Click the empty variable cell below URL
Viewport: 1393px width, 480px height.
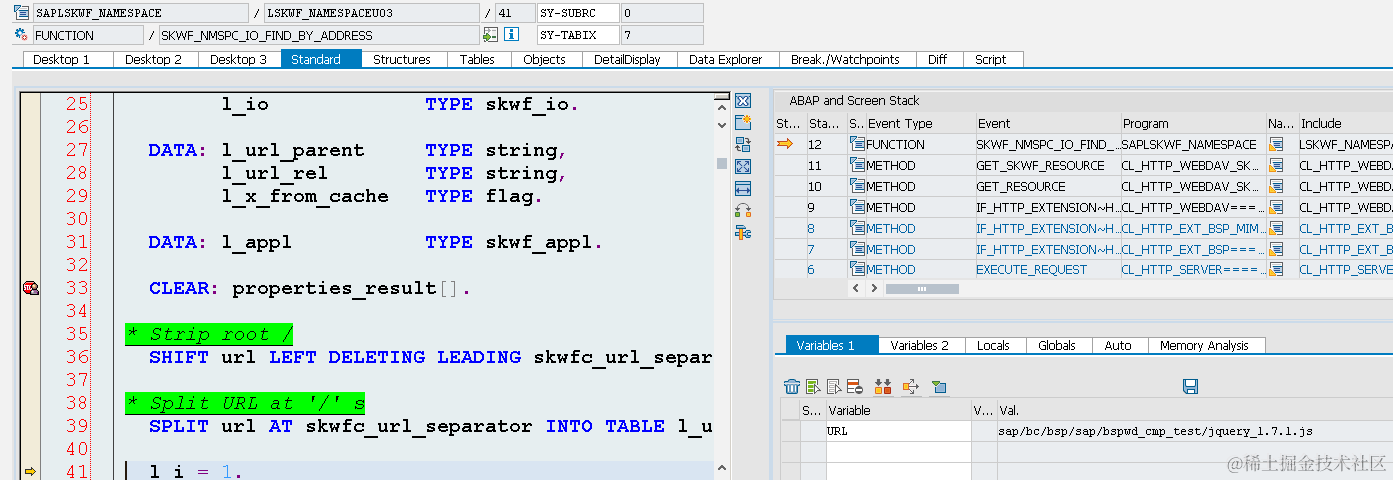[x=898, y=452]
